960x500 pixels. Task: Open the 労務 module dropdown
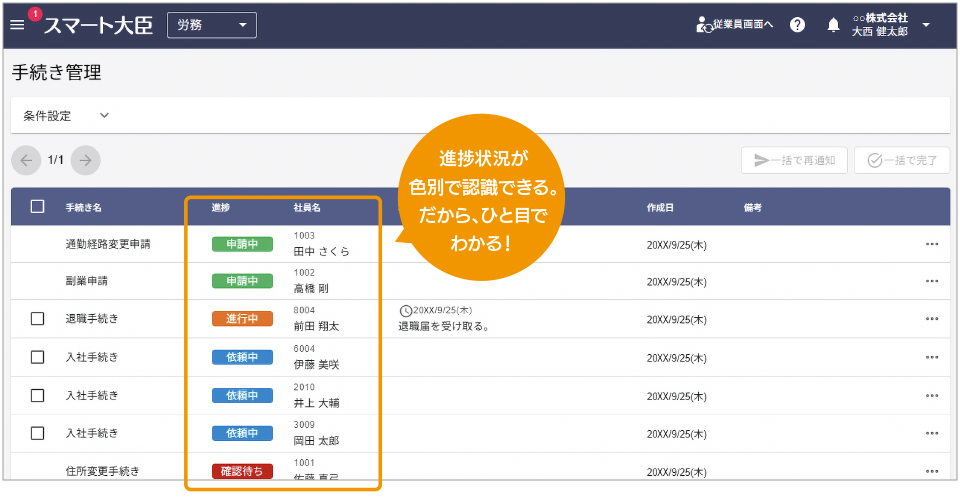[211, 25]
